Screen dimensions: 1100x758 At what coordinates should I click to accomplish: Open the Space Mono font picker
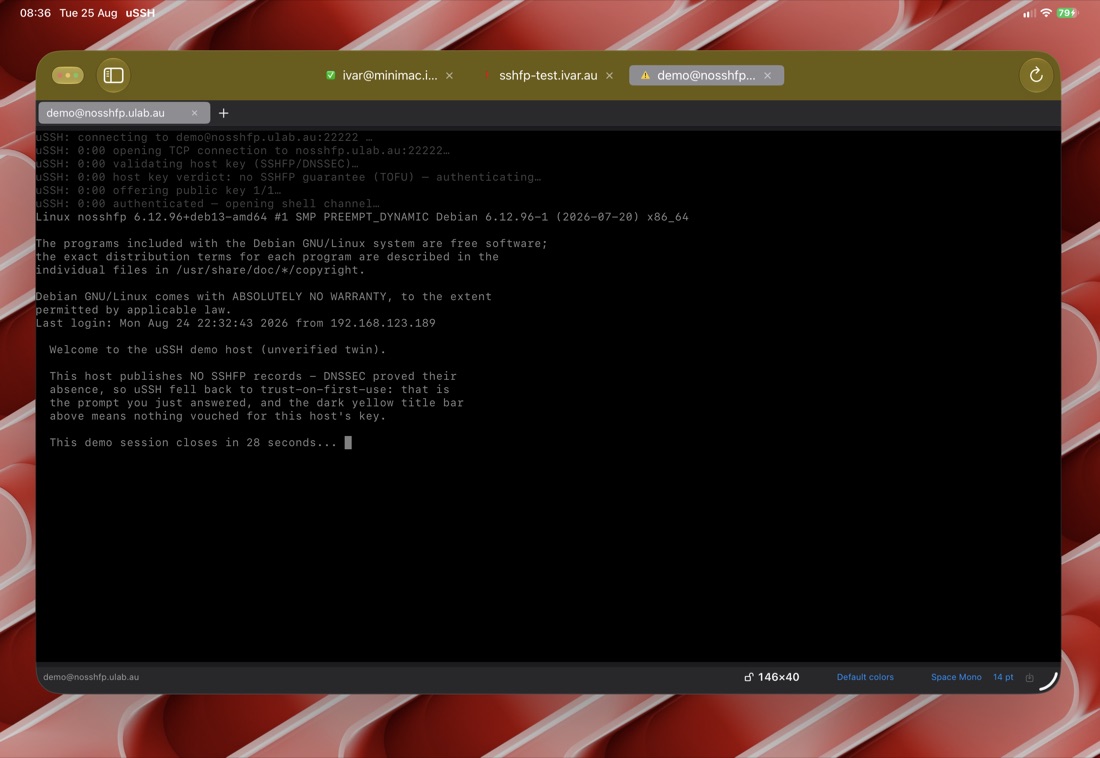pyautogui.click(x=956, y=677)
